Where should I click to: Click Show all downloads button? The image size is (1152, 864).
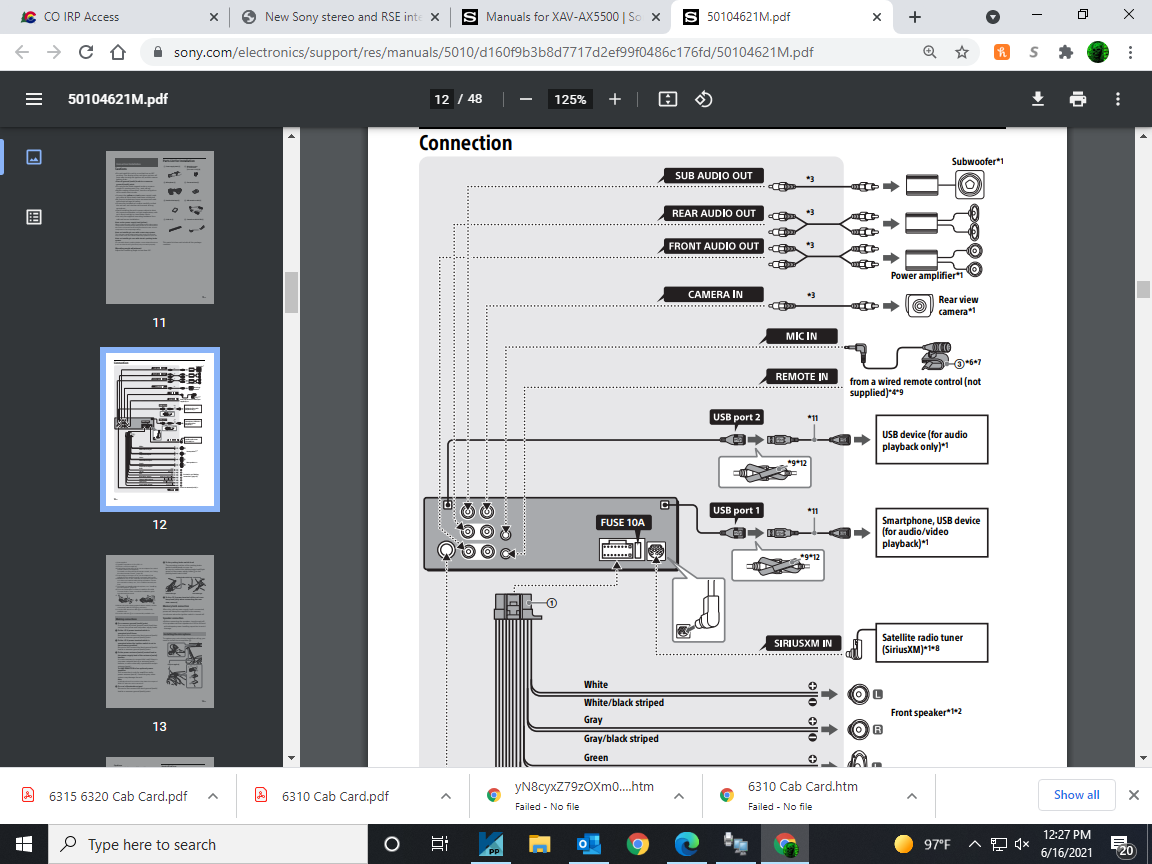click(1076, 795)
